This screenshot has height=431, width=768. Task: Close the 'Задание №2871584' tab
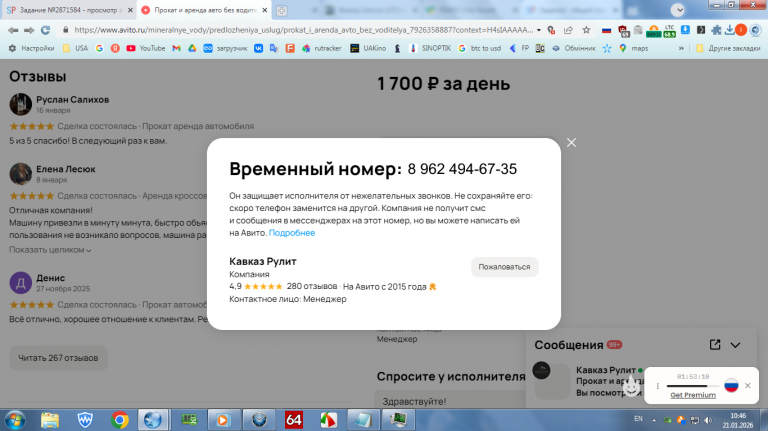pyautogui.click(x=130, y=10)
